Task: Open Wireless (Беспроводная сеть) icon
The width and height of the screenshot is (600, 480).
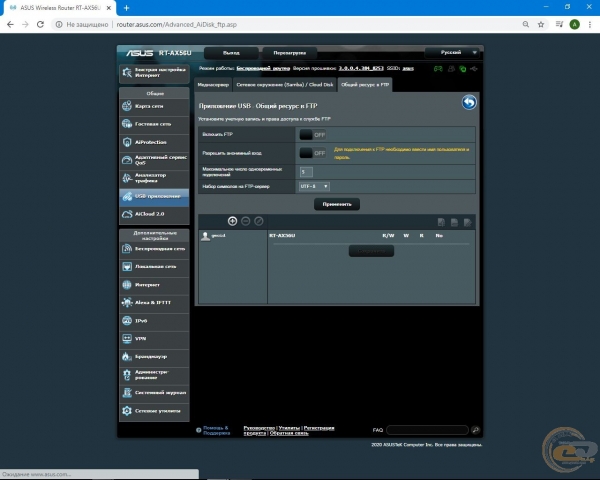Action: [127, 249]
